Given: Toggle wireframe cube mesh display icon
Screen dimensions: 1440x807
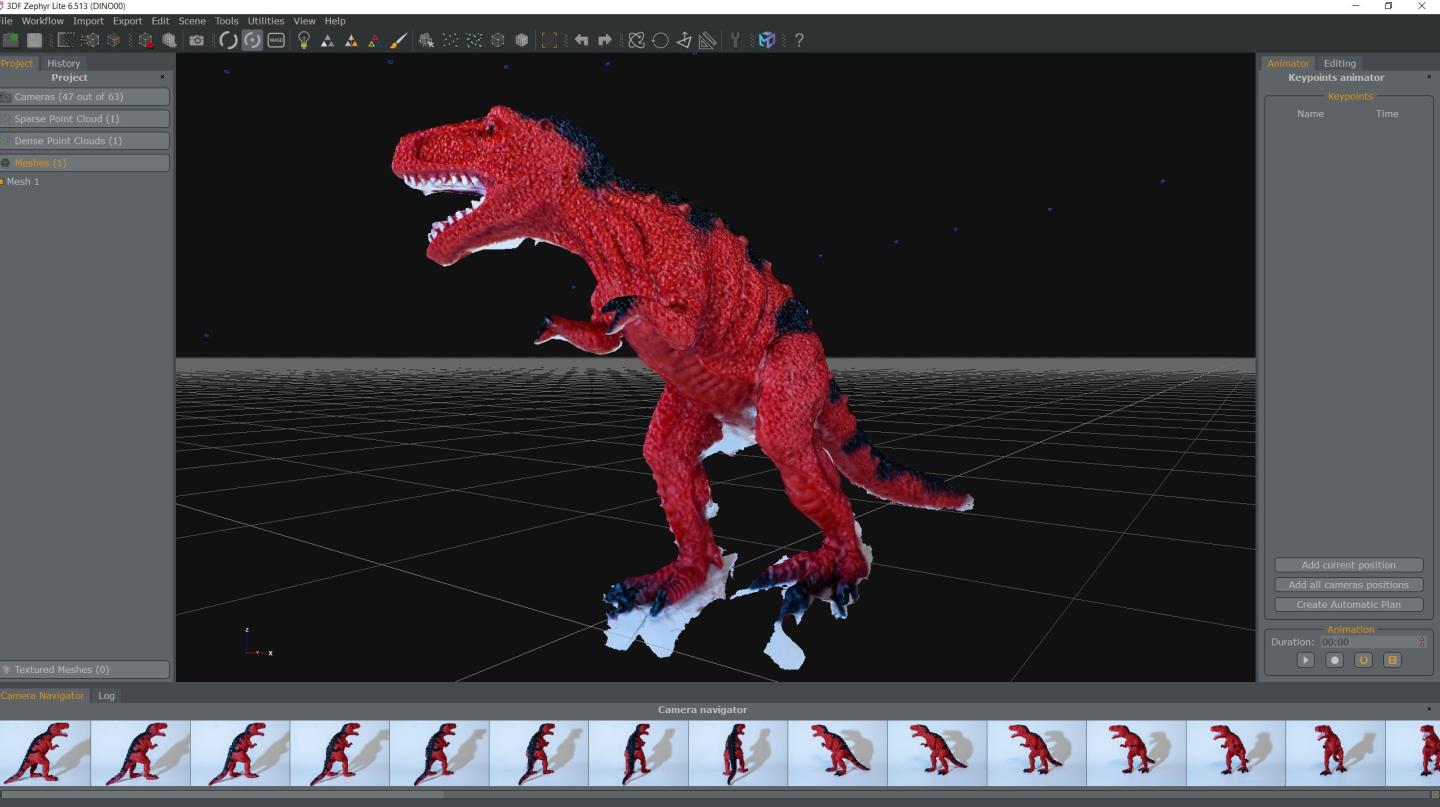Looking at the screenshot, I should (x=498, y=40).
